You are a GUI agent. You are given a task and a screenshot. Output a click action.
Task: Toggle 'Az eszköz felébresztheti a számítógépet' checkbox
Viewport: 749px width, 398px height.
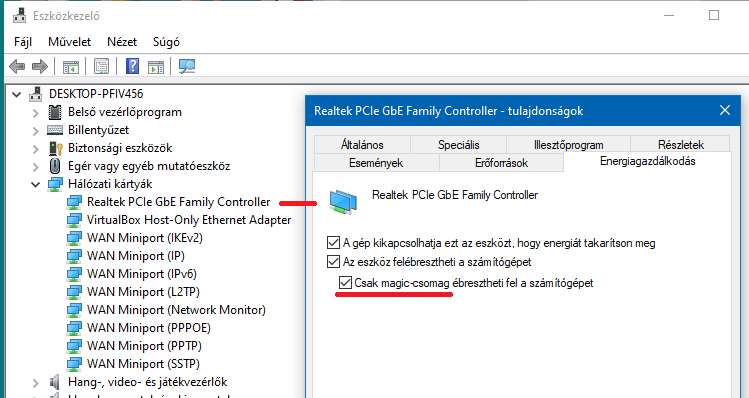[333, 262]
